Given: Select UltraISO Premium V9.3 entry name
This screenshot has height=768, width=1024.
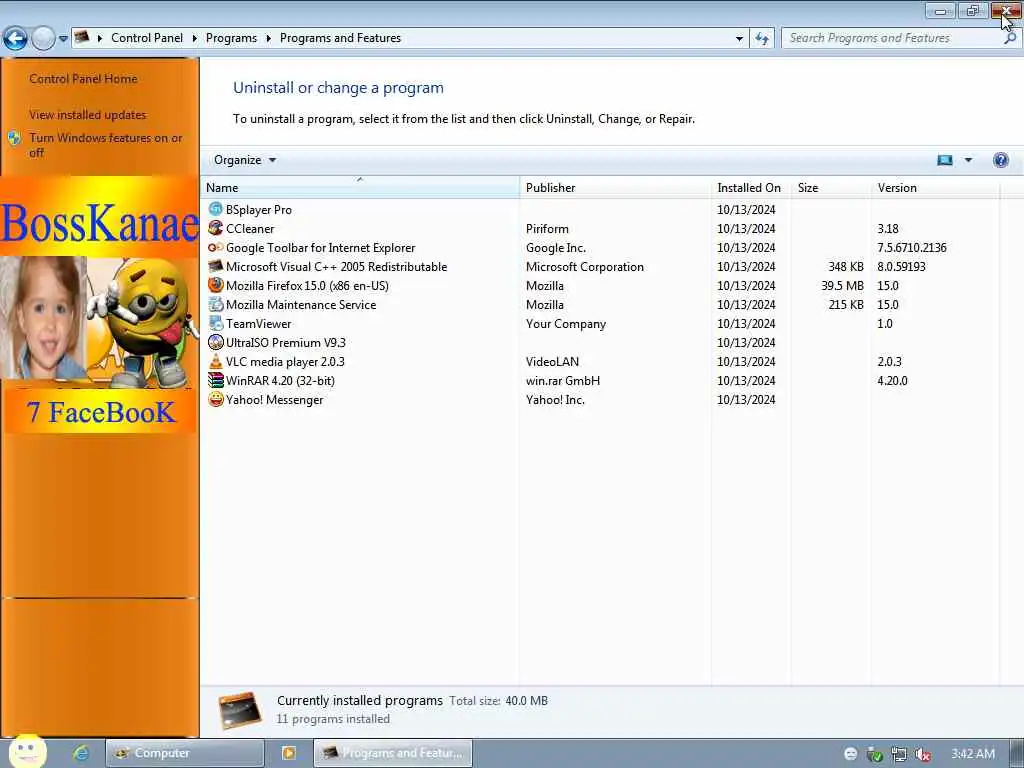Looking at the screenshot, I should click(x=285, y=342).
